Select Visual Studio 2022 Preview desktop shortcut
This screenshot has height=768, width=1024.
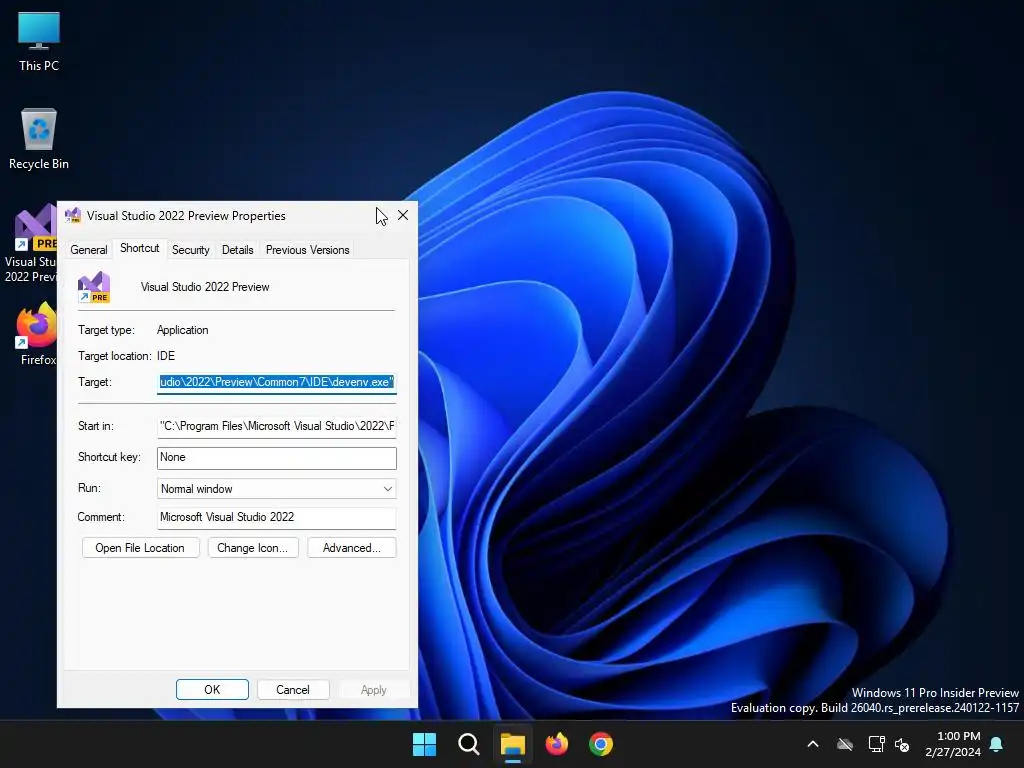click(x=31, y=243)
